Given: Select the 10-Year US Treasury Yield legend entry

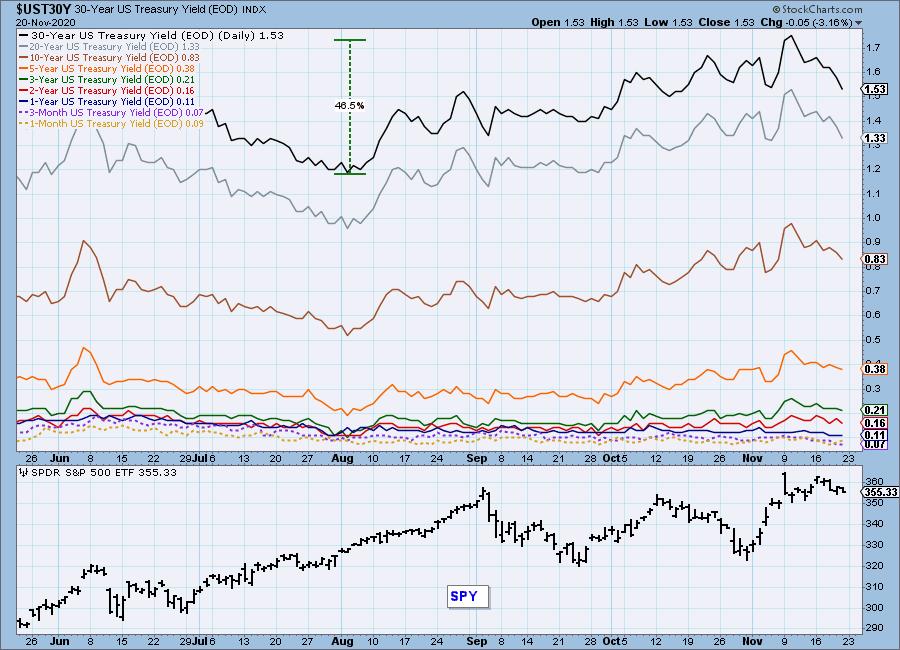Looking at the screenshot, I should point(110,57).
